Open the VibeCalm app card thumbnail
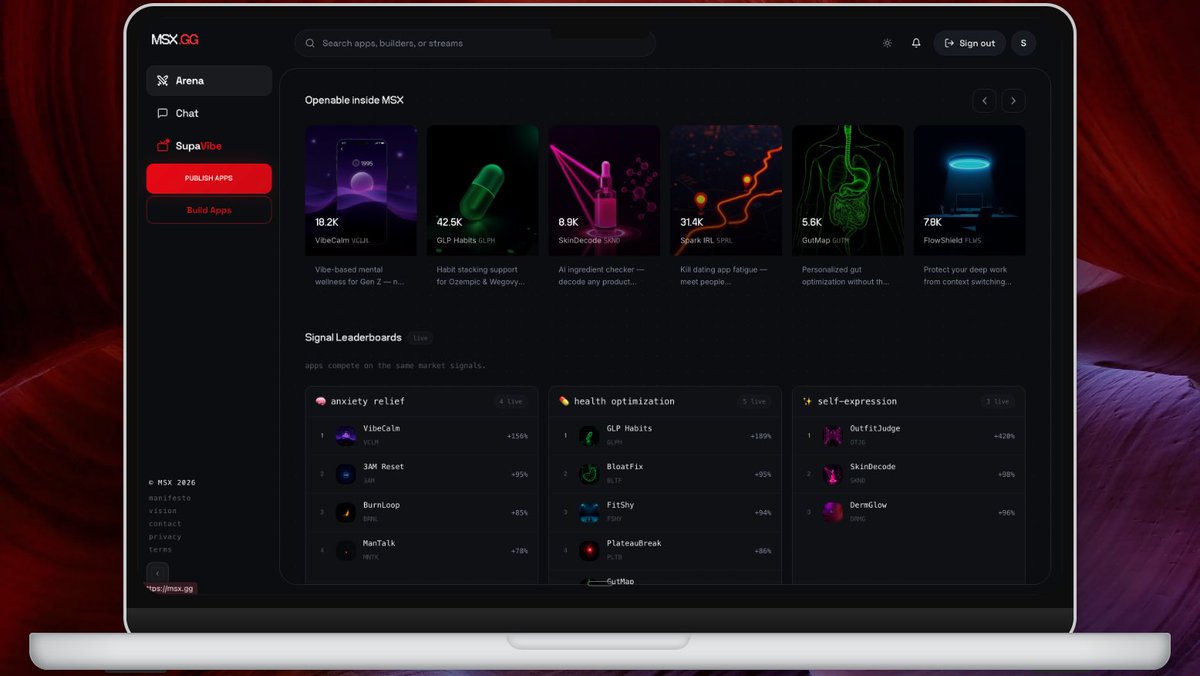 361,190
